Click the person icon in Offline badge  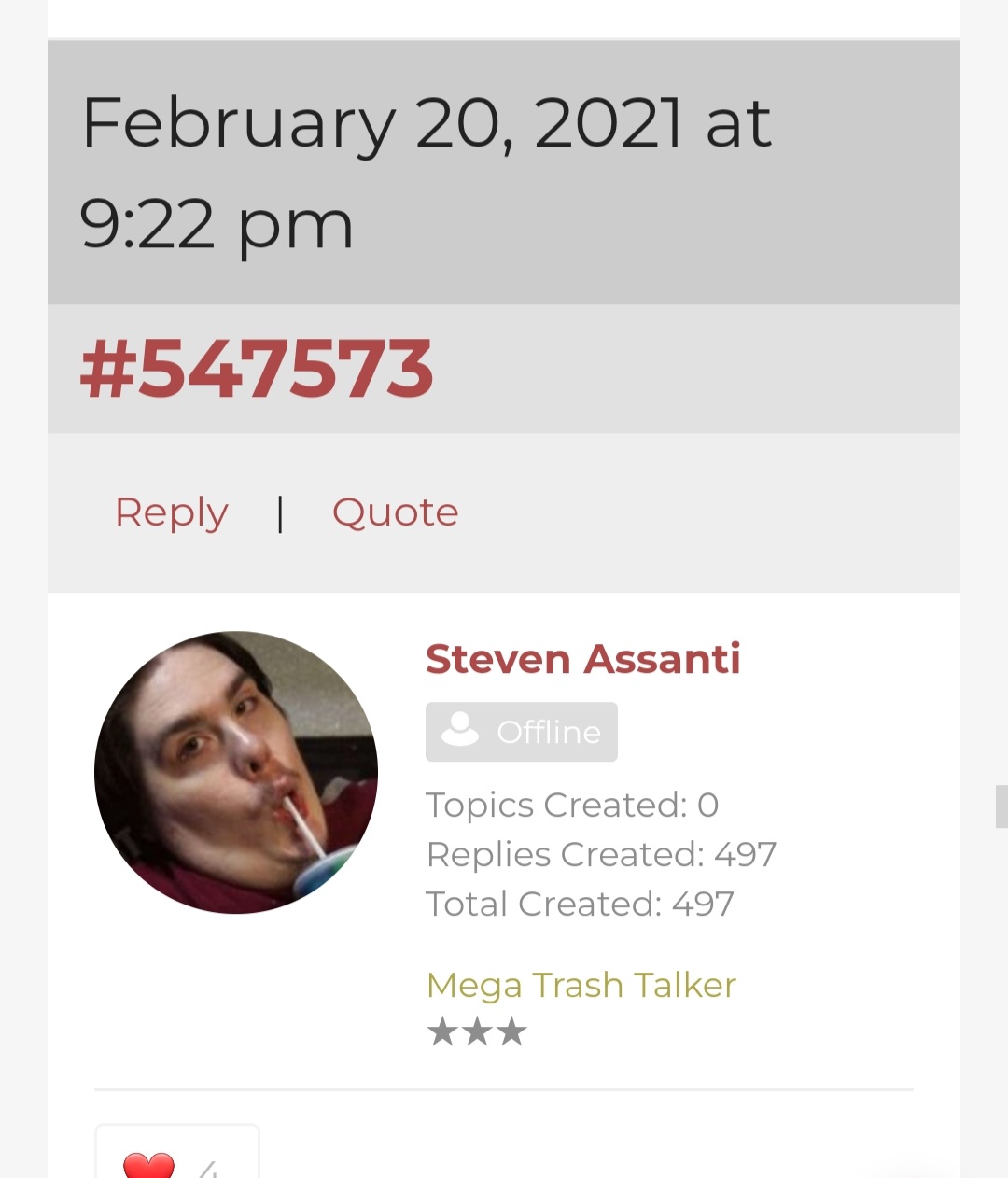coord(459,730)
